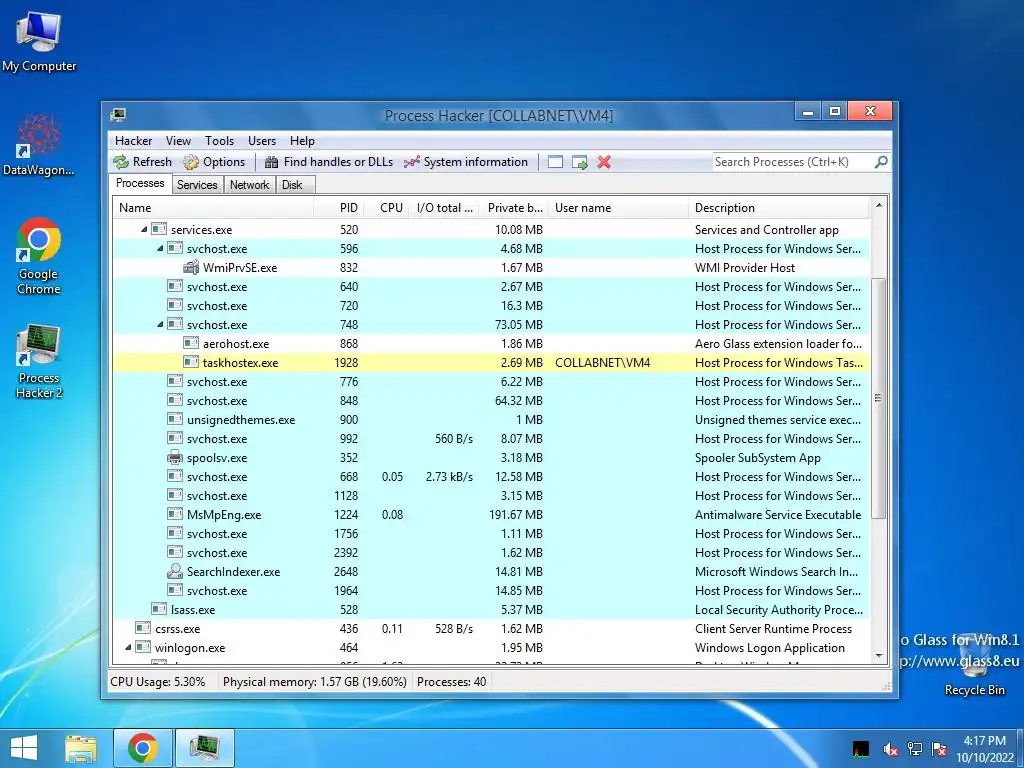This screenshot has height=768, width=1024.
Task: Click the red X kill-window icon
Action: point(604,162)
